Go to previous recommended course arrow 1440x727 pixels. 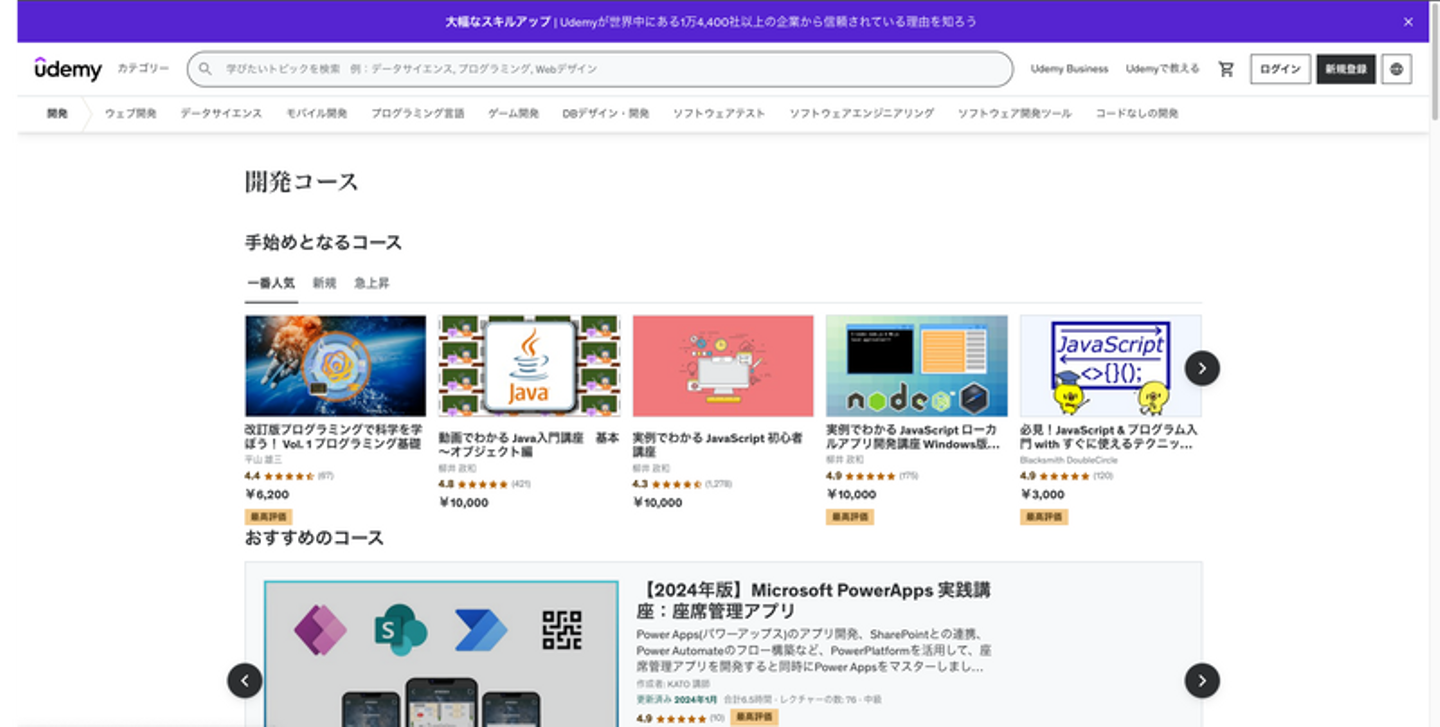245,681
